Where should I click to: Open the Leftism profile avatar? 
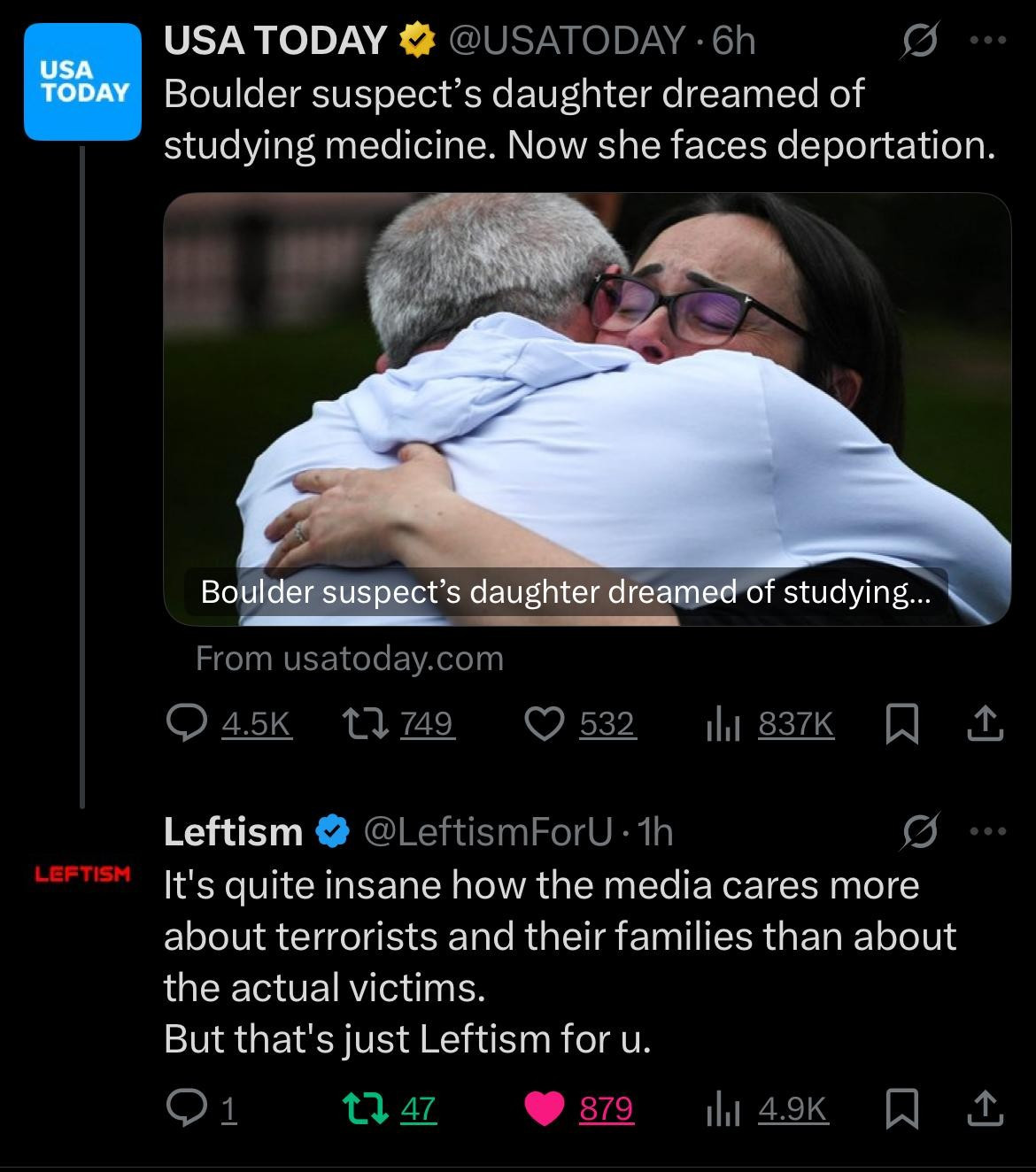pos(82,875)
